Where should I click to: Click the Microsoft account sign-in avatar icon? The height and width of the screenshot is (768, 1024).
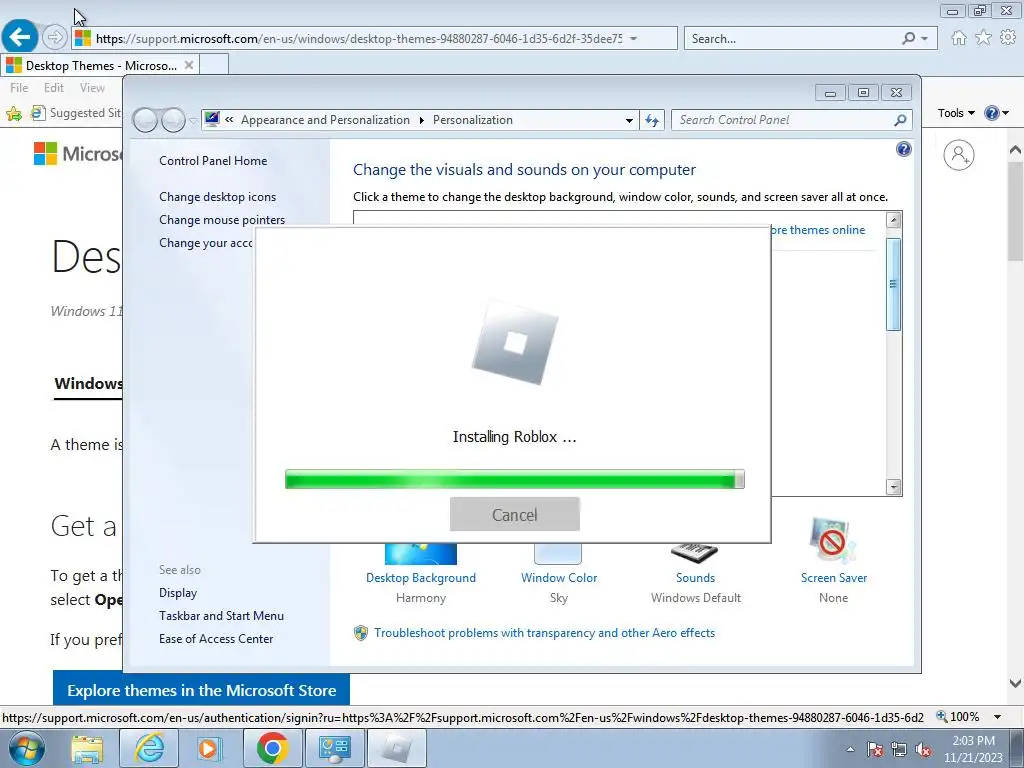pos(959,155)
